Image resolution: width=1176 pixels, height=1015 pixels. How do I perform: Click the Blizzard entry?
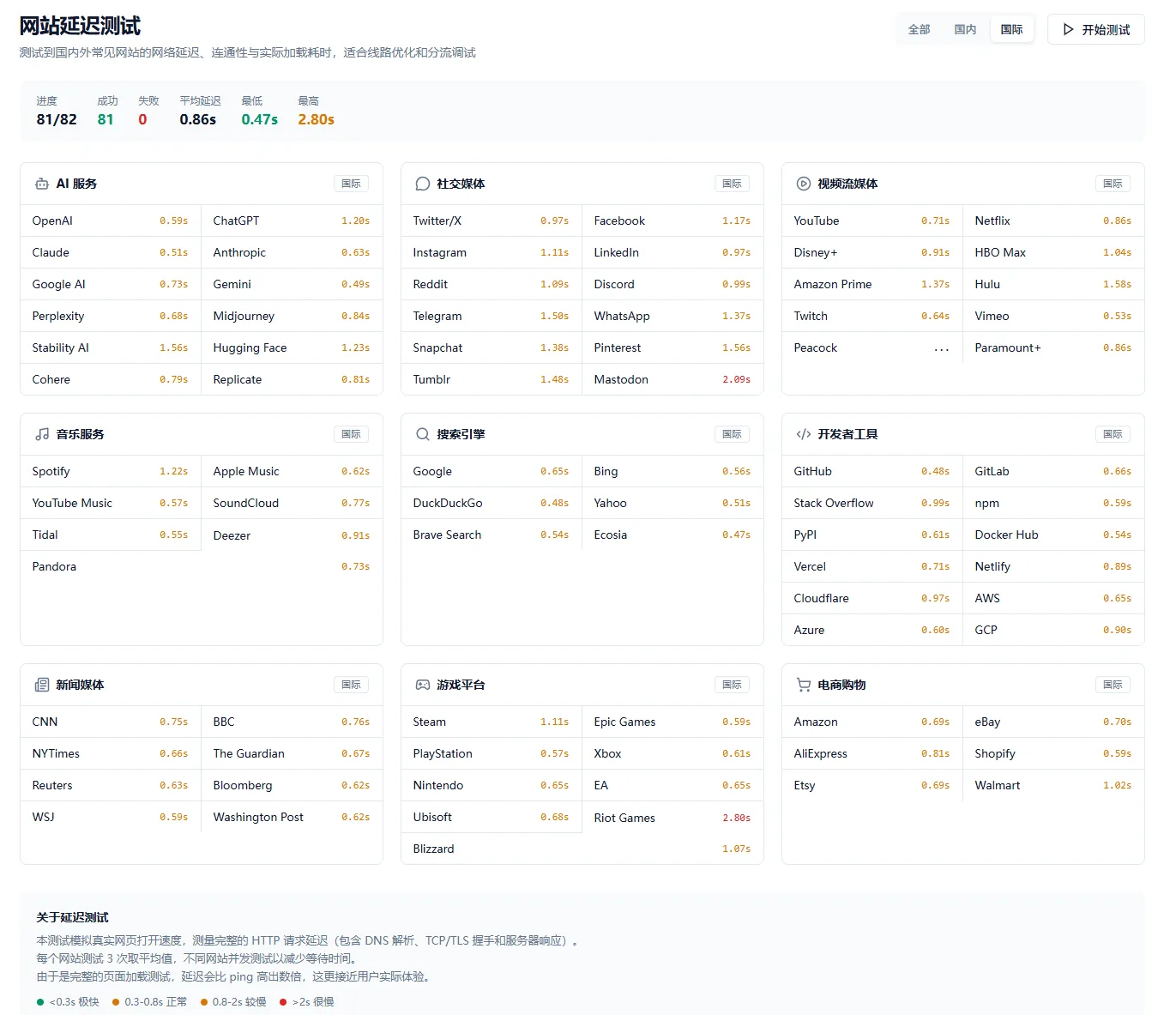(x=582, y=849)
